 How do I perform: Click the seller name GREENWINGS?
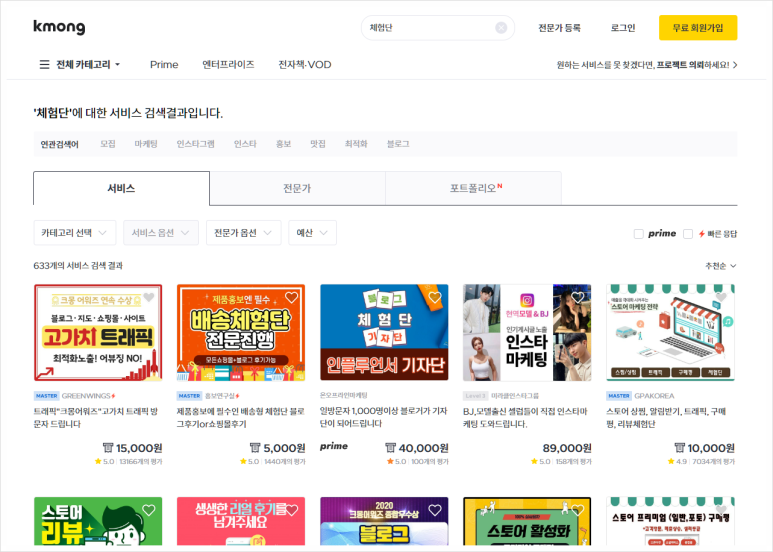[x=86, y=396]
